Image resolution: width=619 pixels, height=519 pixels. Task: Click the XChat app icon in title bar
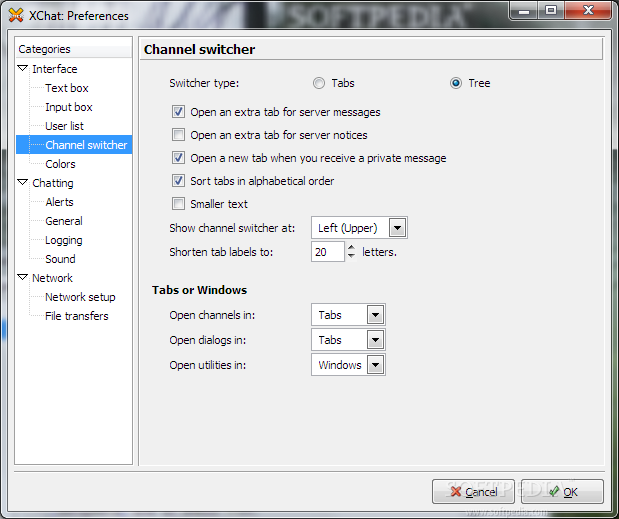[x=16, y=15]
